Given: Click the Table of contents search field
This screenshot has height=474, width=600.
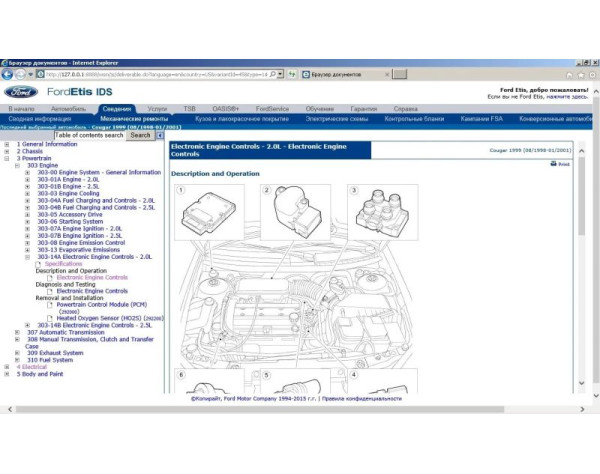Looking at the screenshot, I should point(62,135).
